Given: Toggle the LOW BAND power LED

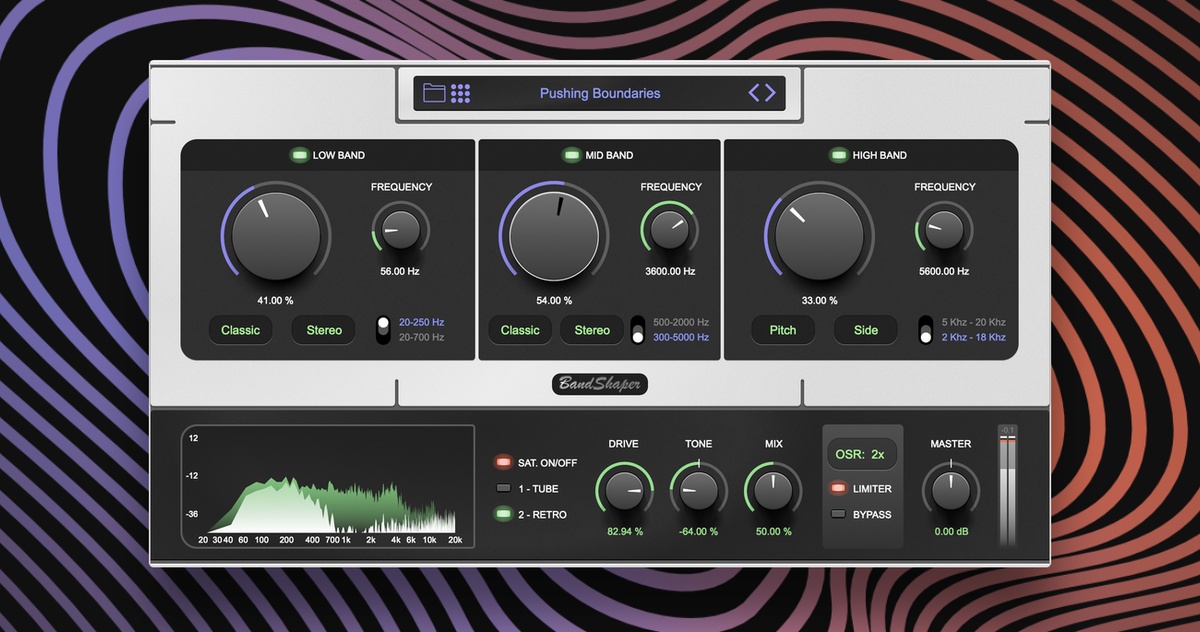Looking at the screenshot, I should coord(298,155).
